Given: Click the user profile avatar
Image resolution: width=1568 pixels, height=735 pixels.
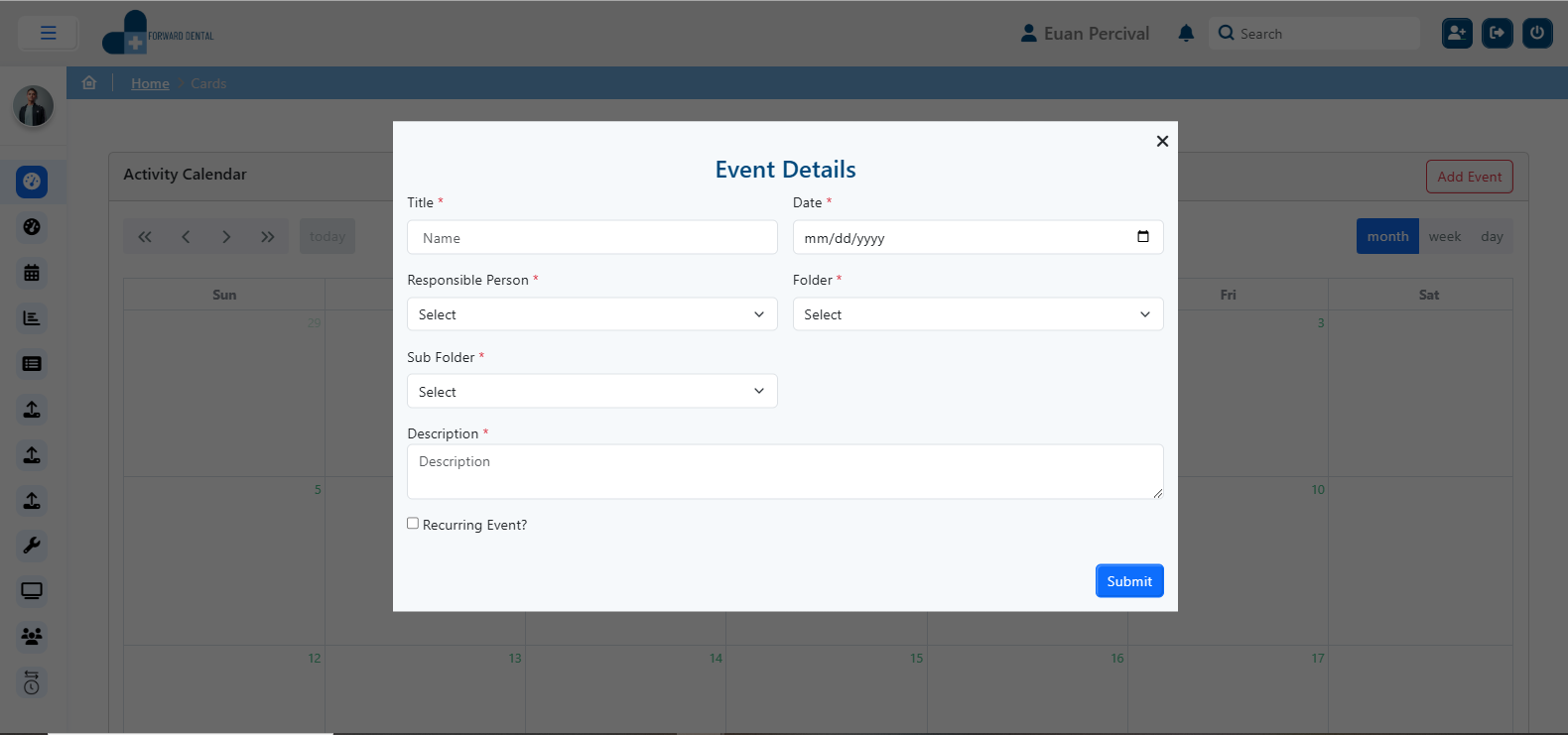Looking at the screenshot, I should coord(33,106).
